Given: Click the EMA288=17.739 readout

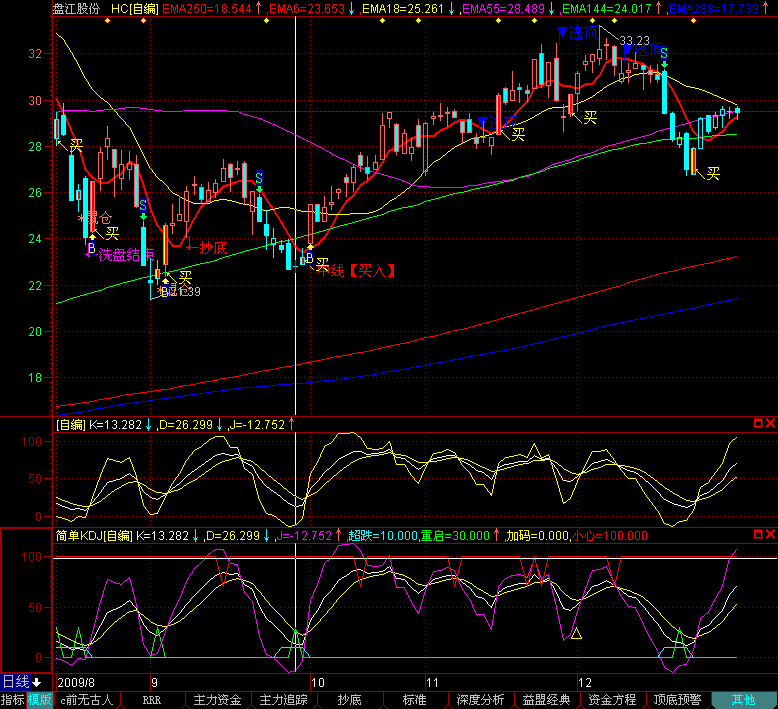Looking at the screenshot, I should tap(714, 8).
